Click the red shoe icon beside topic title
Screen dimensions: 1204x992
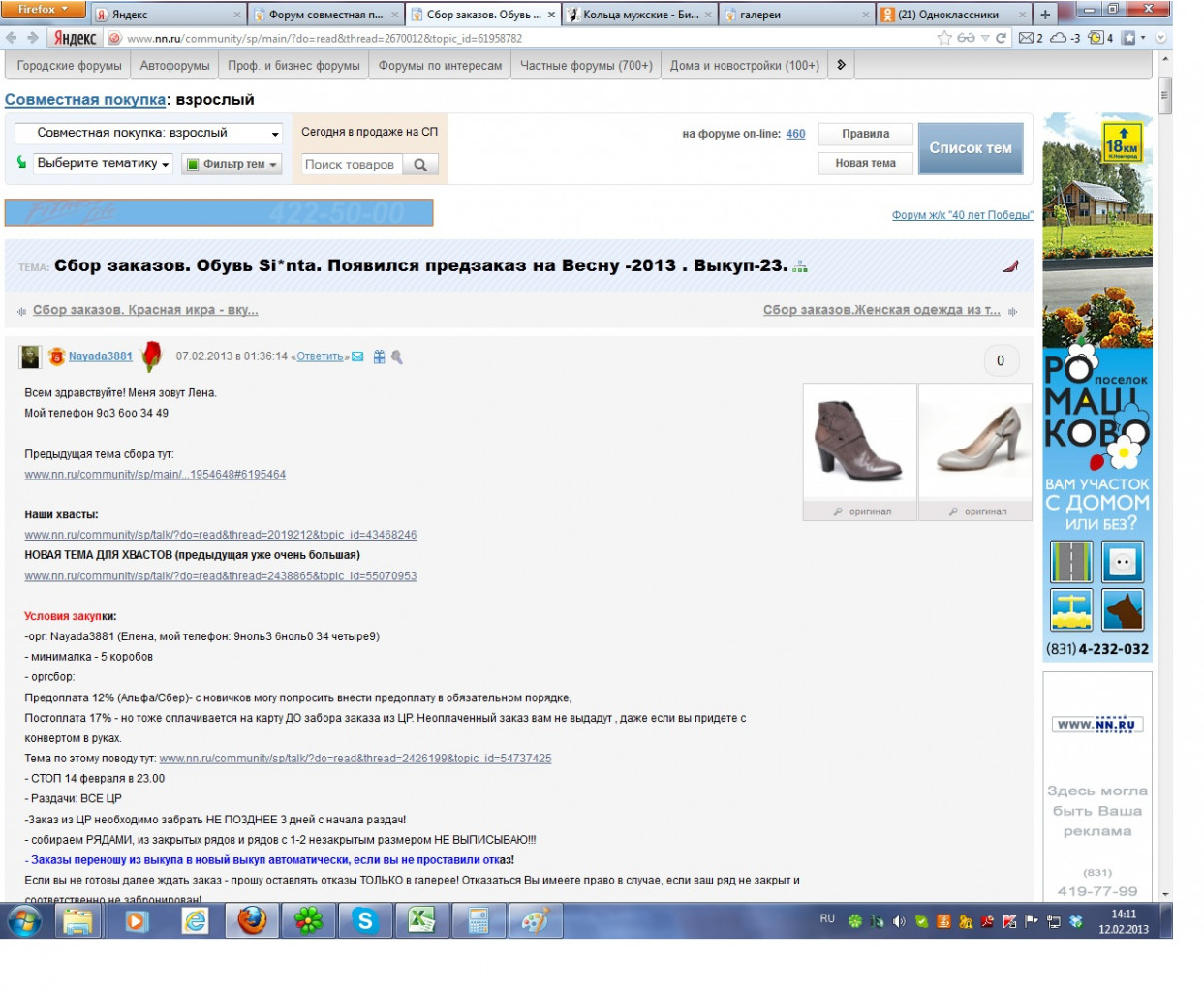point(1010,265)
